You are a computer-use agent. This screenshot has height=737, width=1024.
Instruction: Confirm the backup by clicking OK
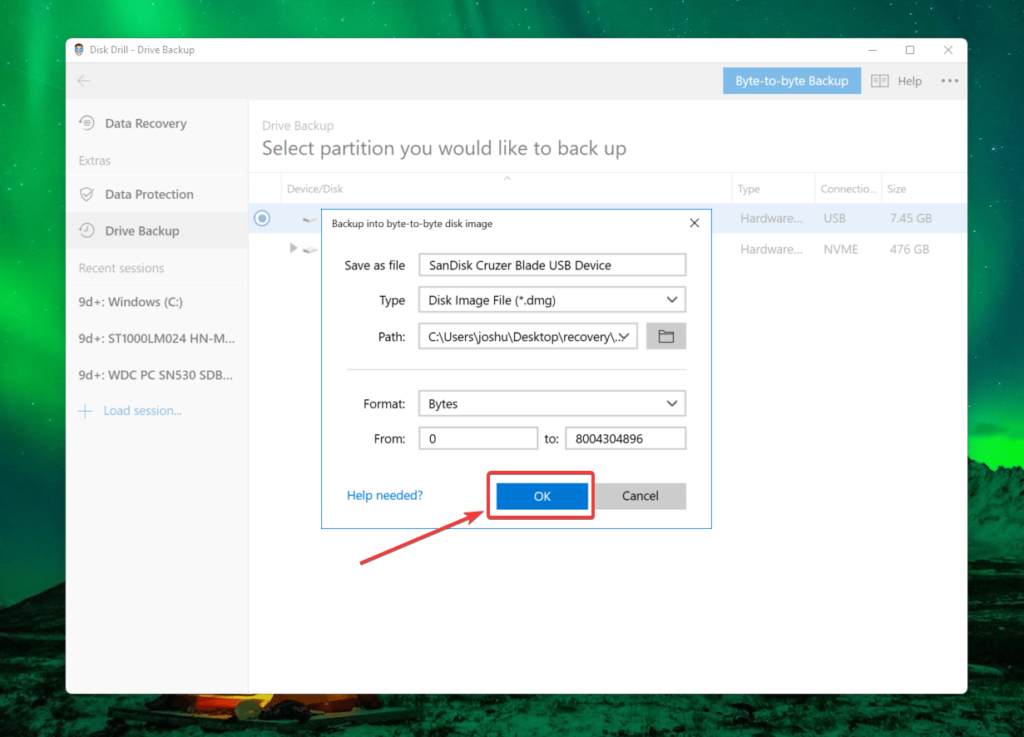point(540,495)
